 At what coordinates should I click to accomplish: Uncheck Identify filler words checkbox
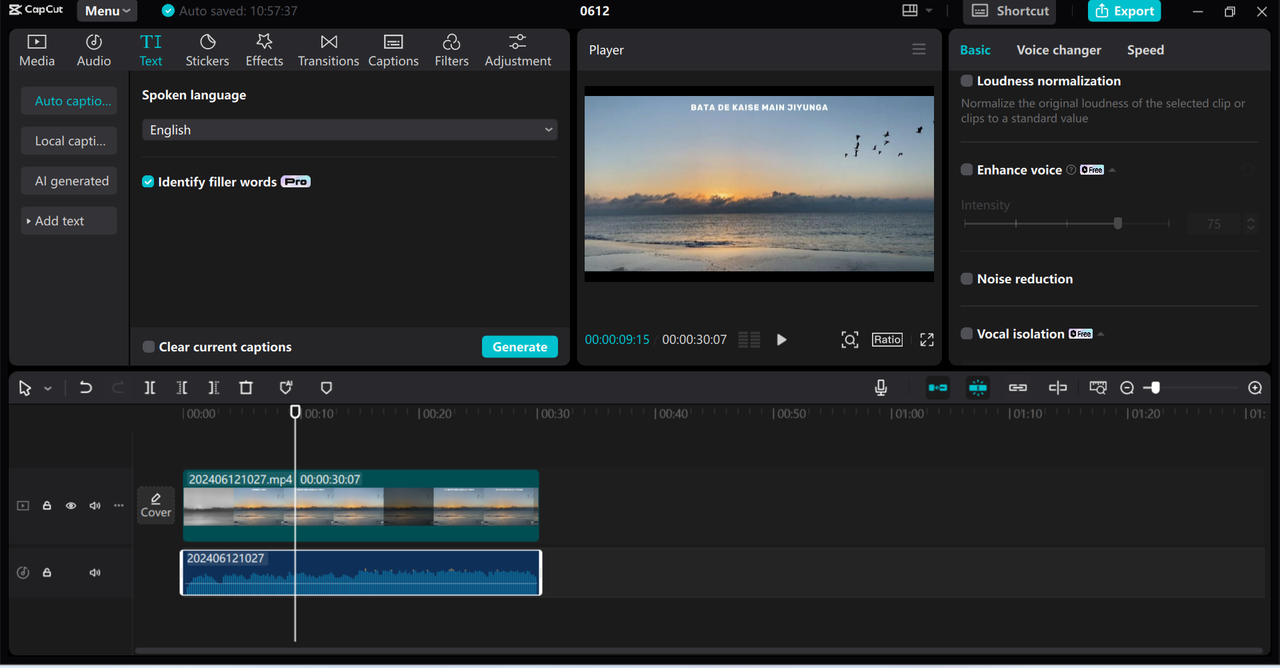point(148,182)
